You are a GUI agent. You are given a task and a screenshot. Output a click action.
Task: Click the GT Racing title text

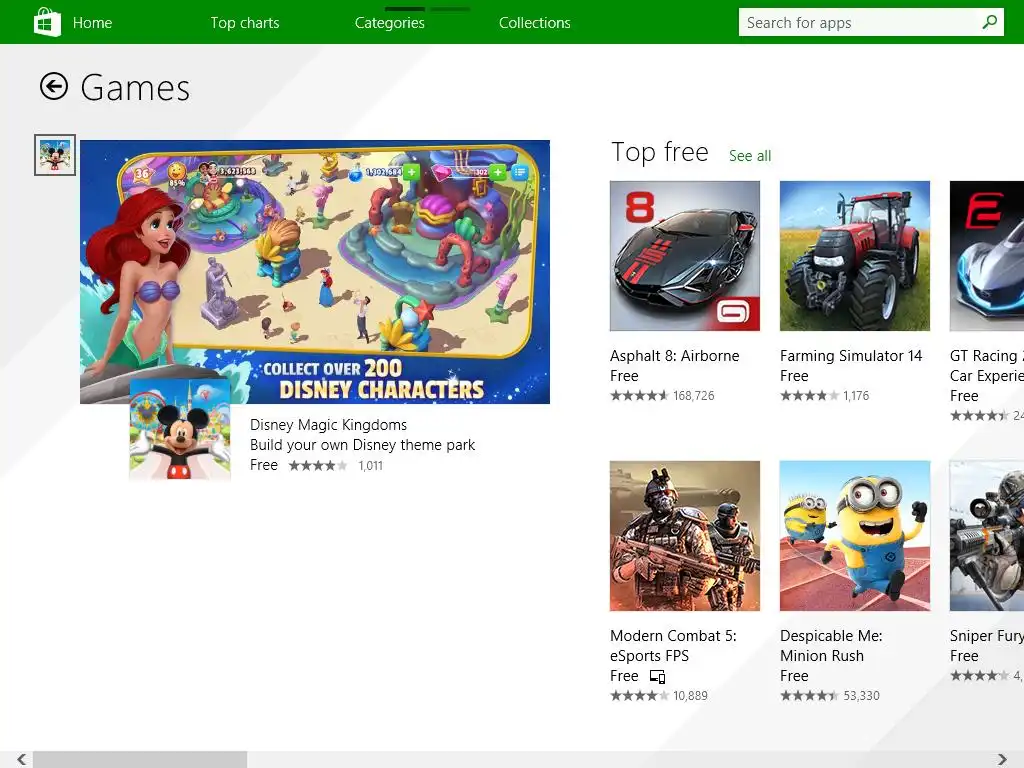[x=987, y=365]
